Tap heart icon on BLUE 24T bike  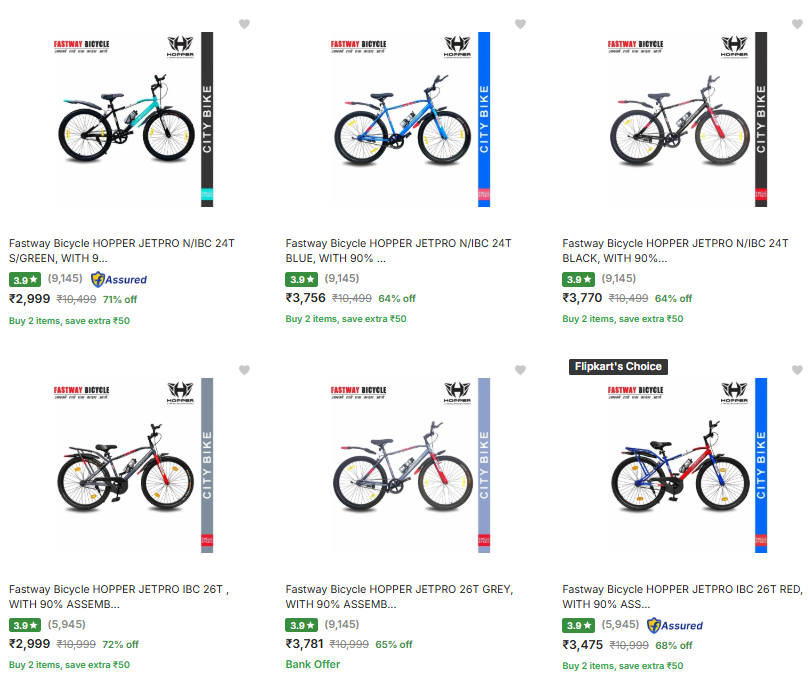(520, 24)
